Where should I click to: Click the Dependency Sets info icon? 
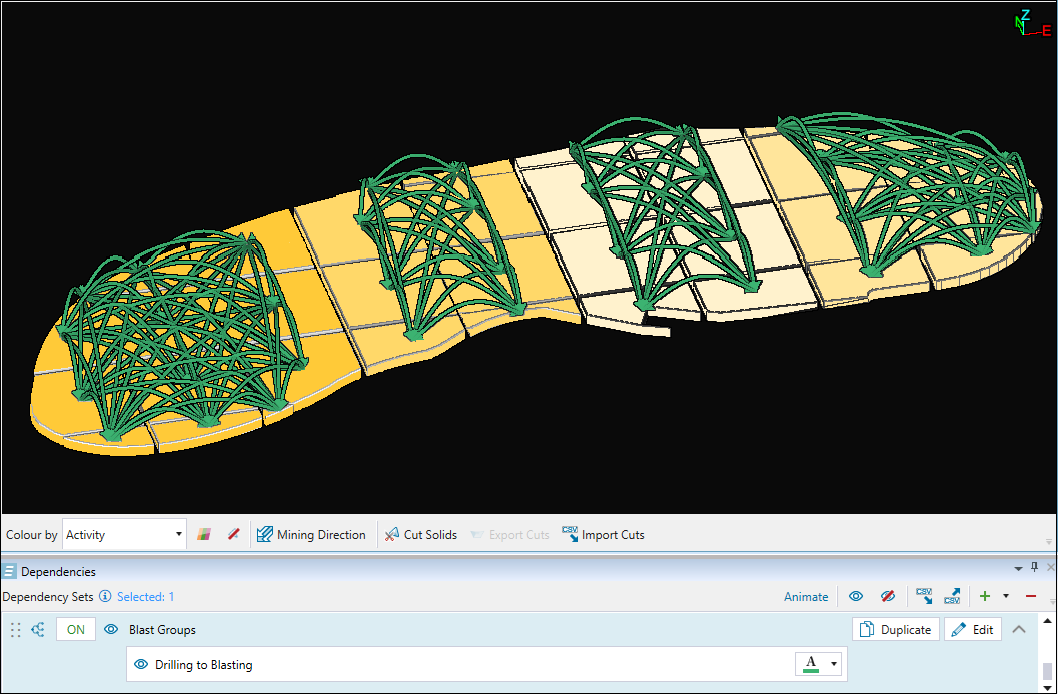(x=105, y=596)
